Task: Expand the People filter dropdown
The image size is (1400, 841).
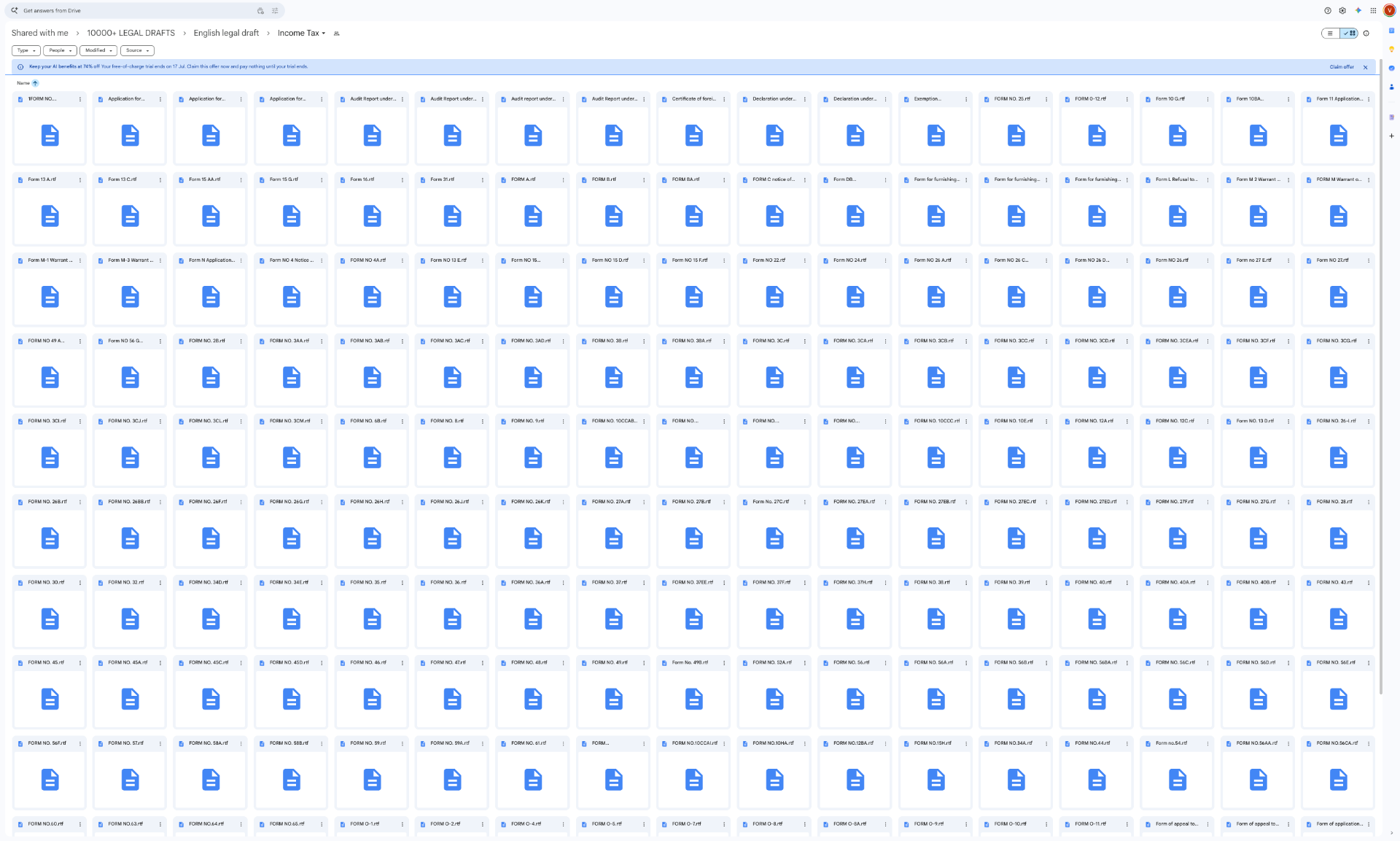Action: point(60,50)
